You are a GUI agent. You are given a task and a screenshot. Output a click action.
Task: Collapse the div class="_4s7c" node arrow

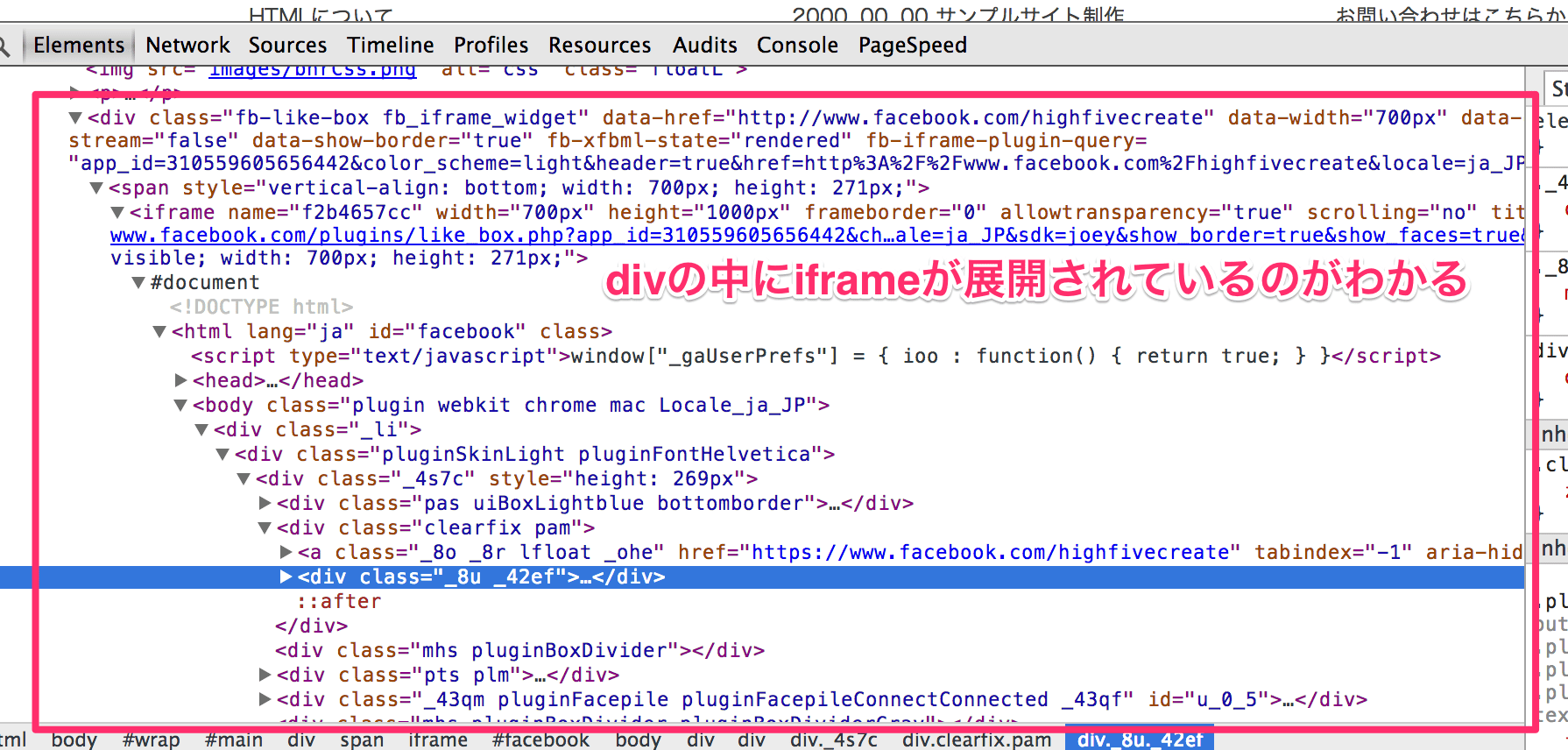pos(244,478)
